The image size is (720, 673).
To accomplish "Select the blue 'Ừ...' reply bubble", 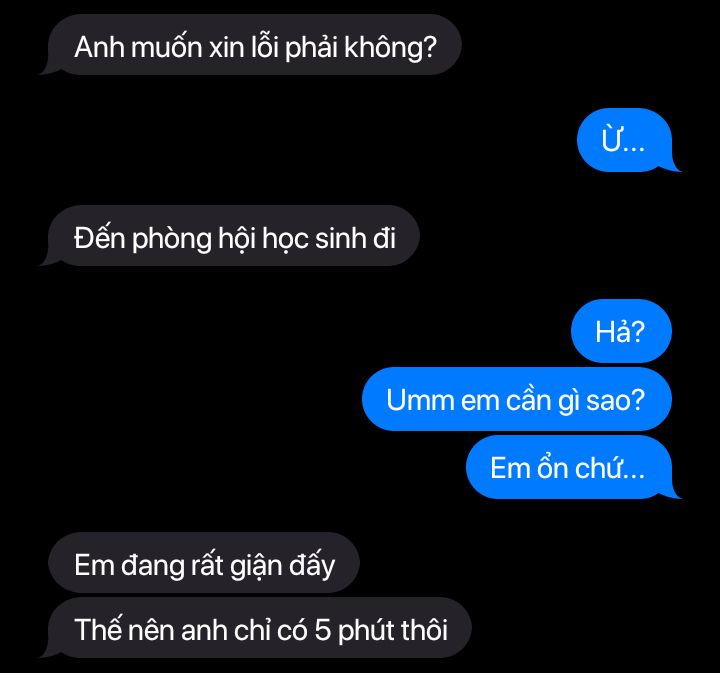I will tap(624, 140).
